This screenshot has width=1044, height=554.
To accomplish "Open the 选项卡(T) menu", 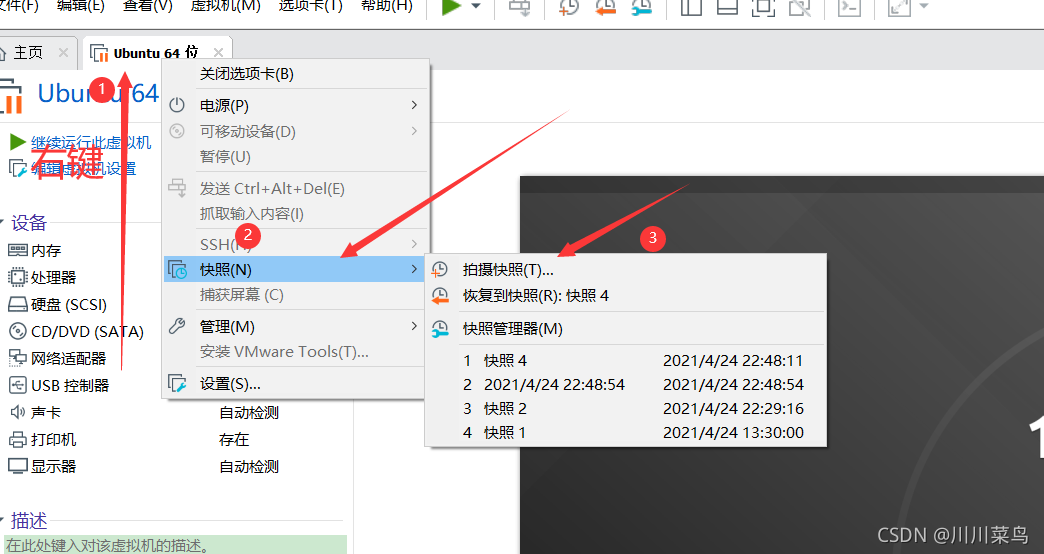I will [310, 6].
